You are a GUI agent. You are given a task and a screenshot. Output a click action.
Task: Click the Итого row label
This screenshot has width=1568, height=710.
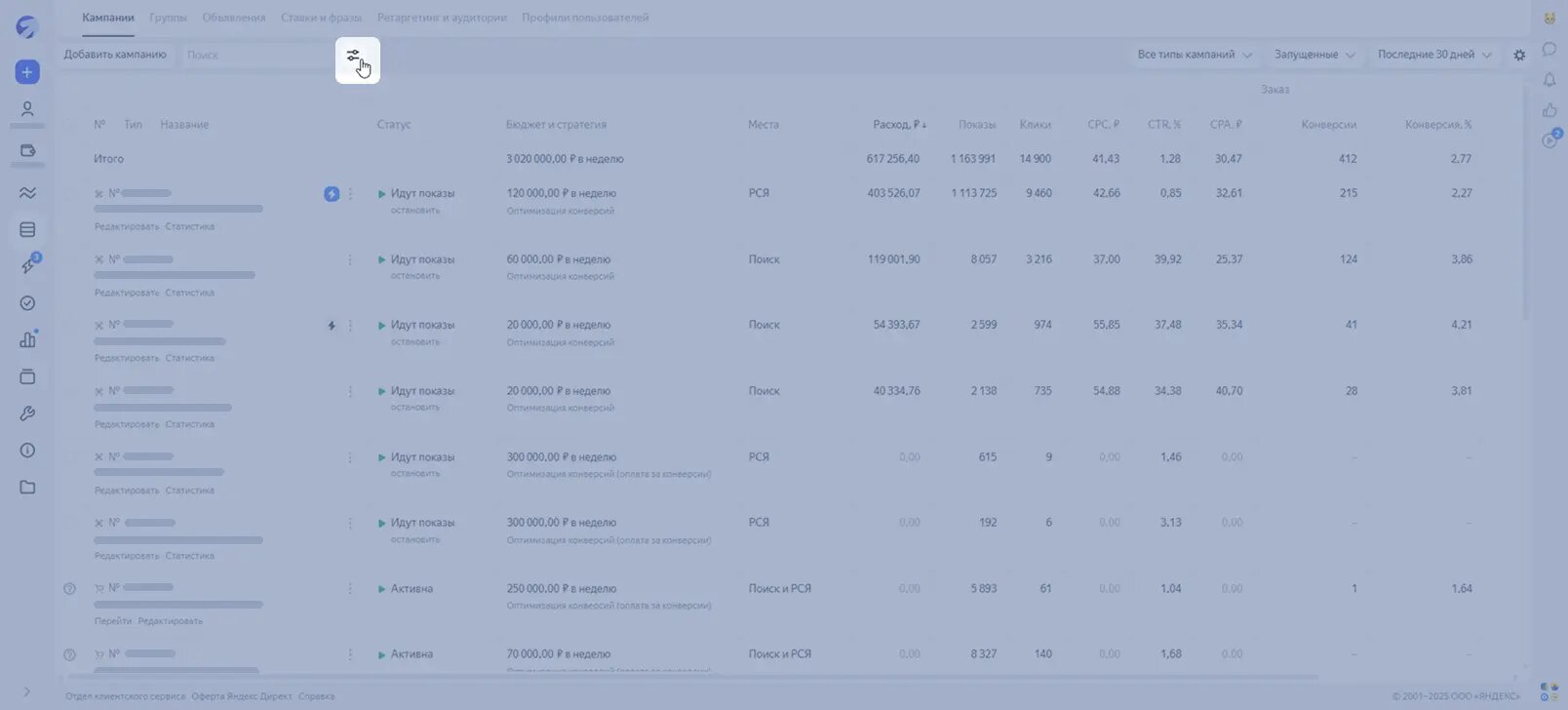click(108, 159)
